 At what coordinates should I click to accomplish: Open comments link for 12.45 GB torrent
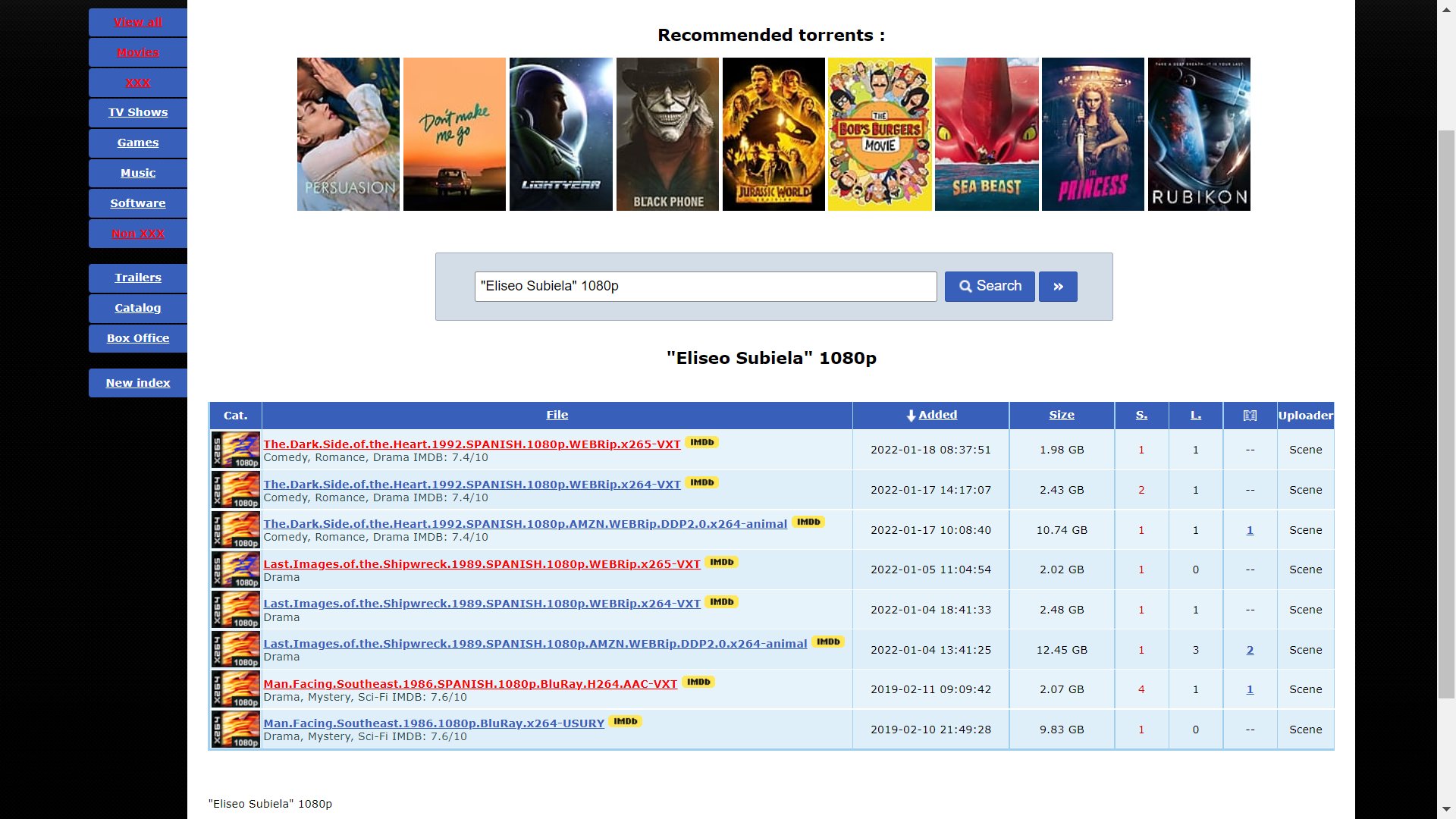point(1250,650)
